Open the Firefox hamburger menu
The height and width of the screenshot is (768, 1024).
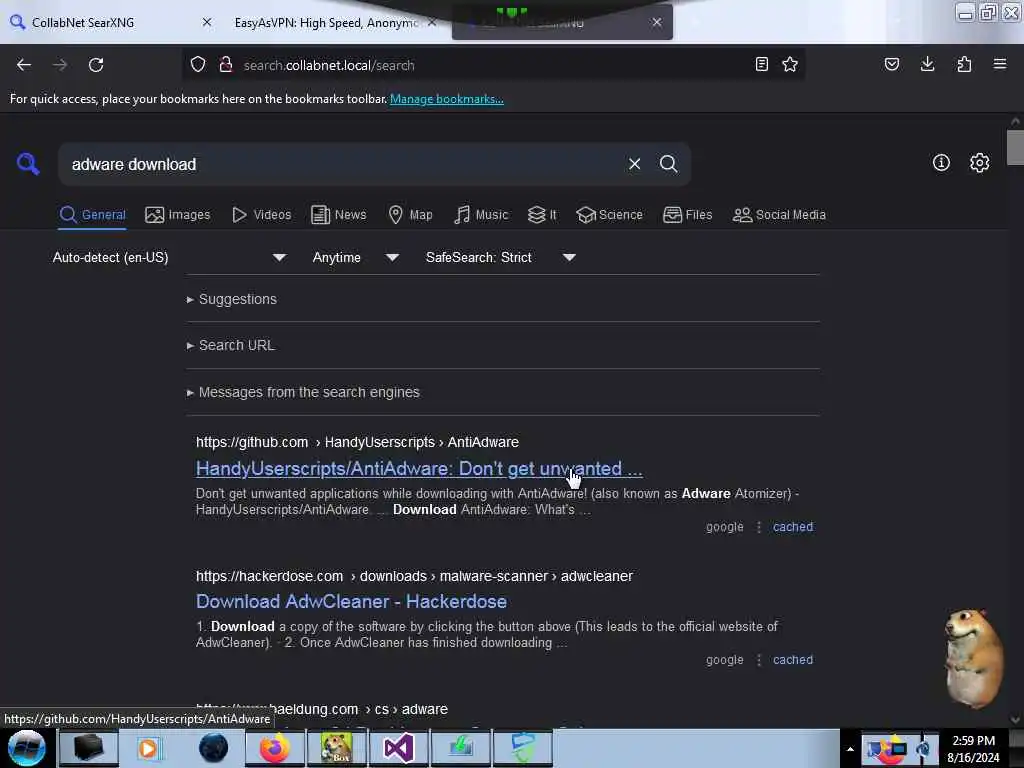[1000, 64]
